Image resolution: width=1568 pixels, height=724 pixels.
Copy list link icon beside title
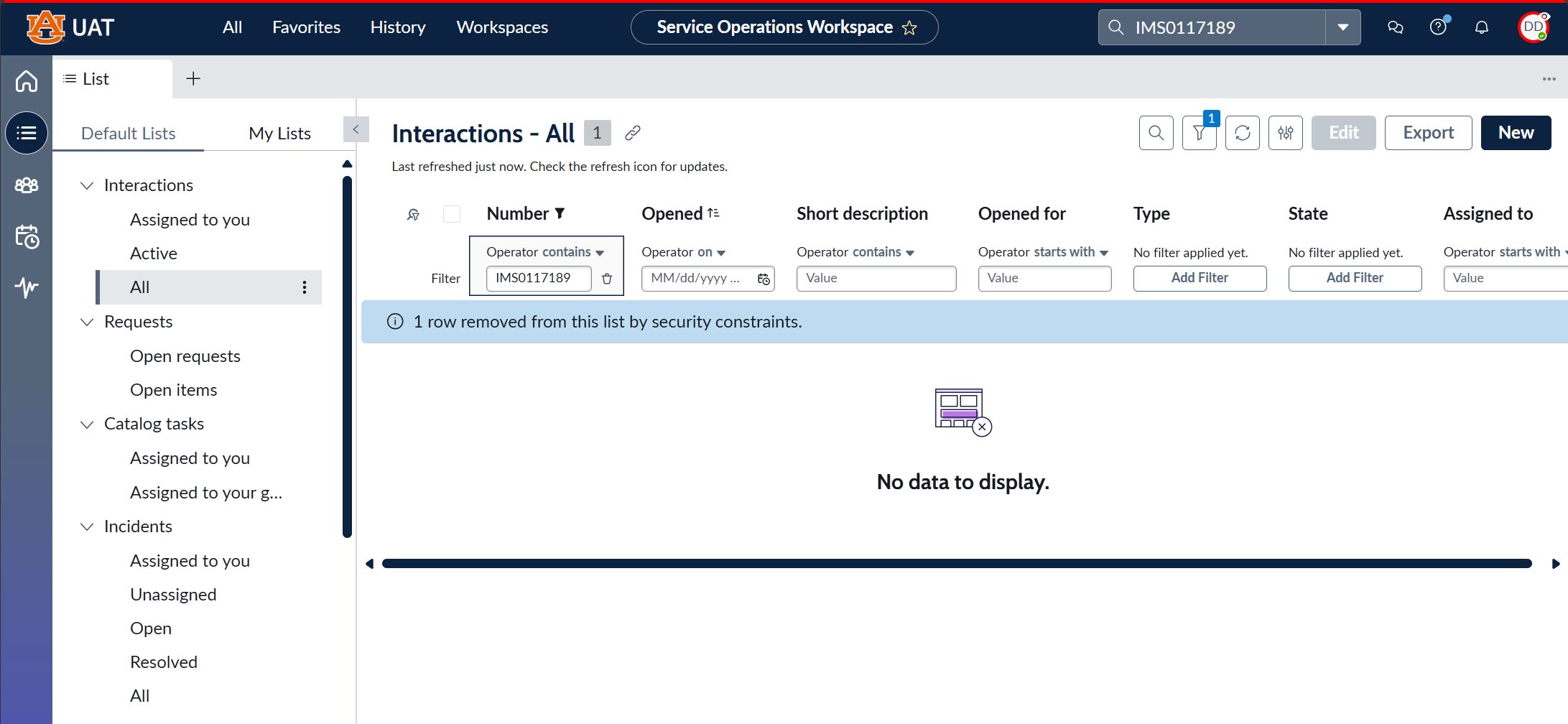tap(633, 133)
